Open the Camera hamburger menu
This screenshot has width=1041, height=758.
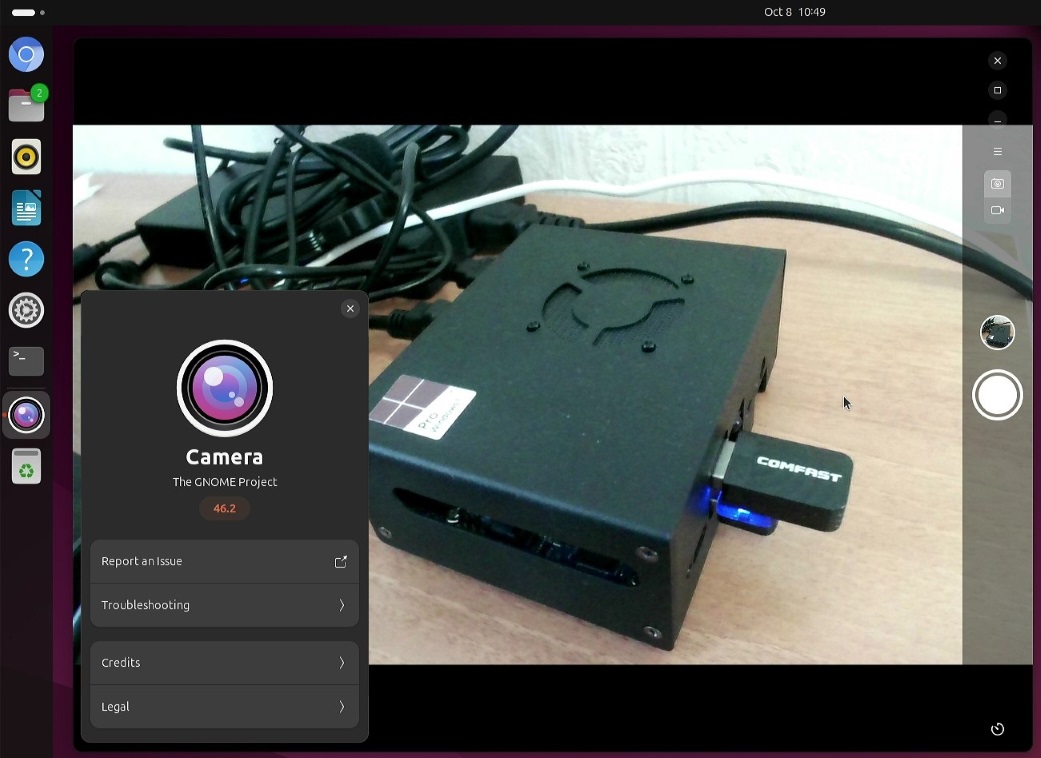point(997,152)
